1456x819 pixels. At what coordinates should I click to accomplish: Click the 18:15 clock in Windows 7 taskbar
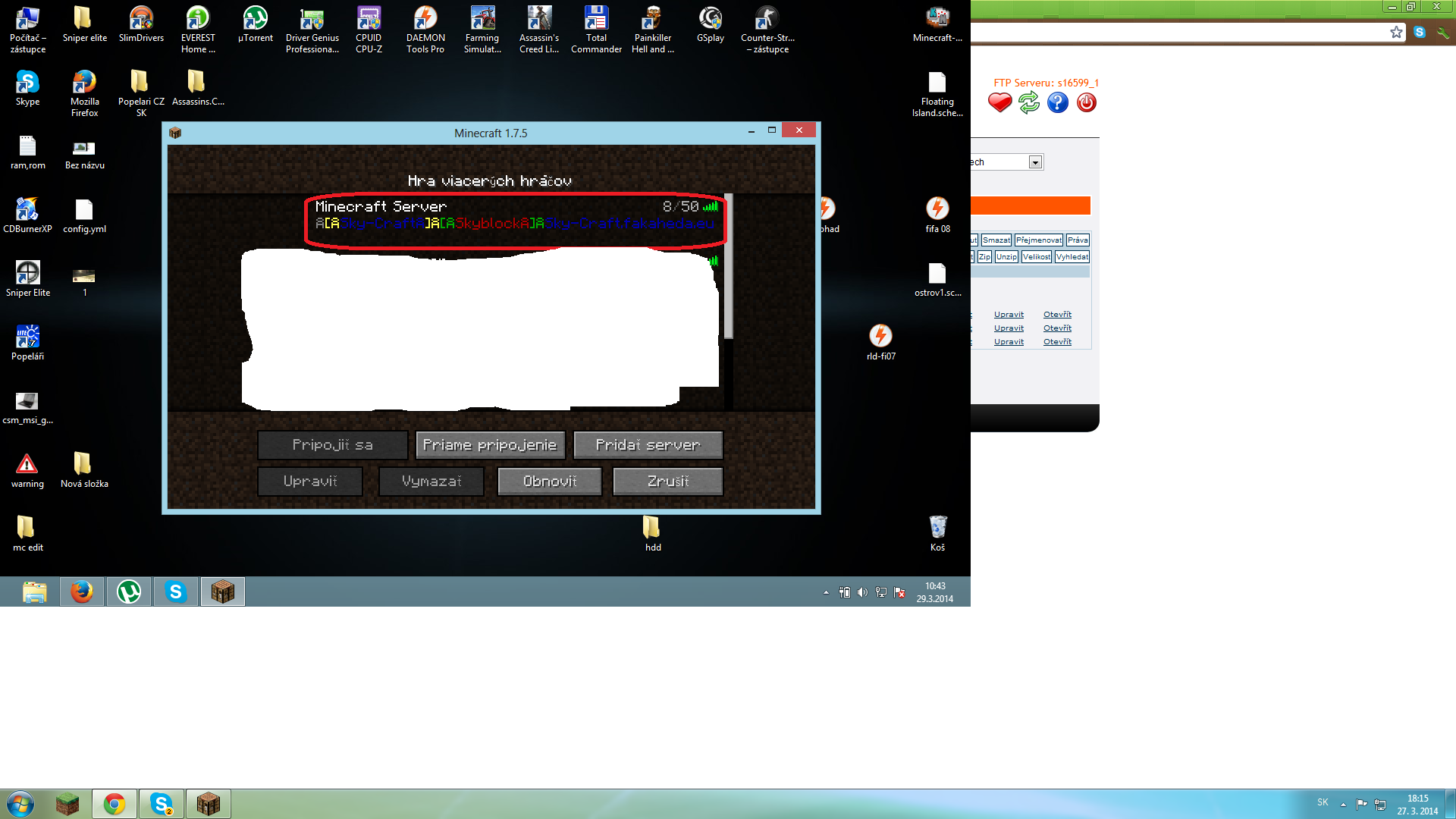1417,804
